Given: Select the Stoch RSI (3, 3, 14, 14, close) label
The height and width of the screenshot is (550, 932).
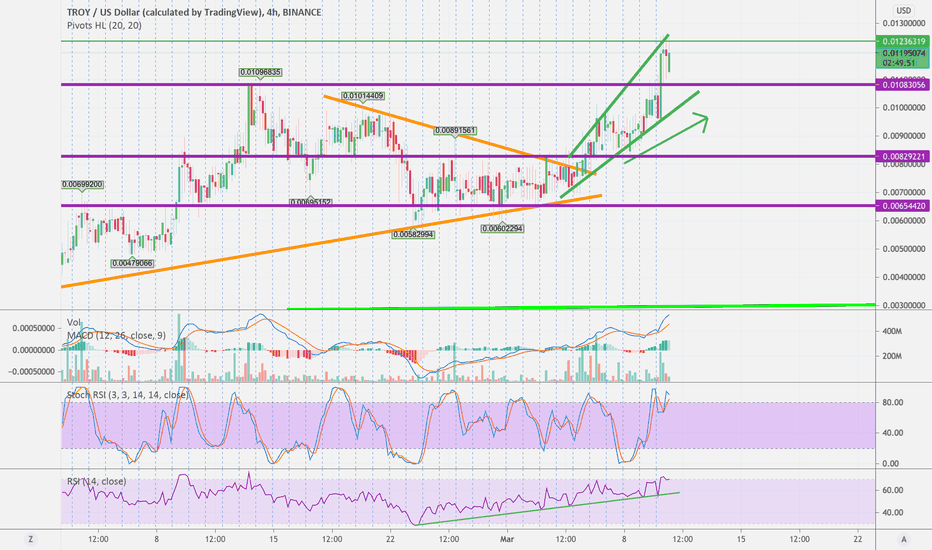Looking at the screenshot, I should 128,394.
